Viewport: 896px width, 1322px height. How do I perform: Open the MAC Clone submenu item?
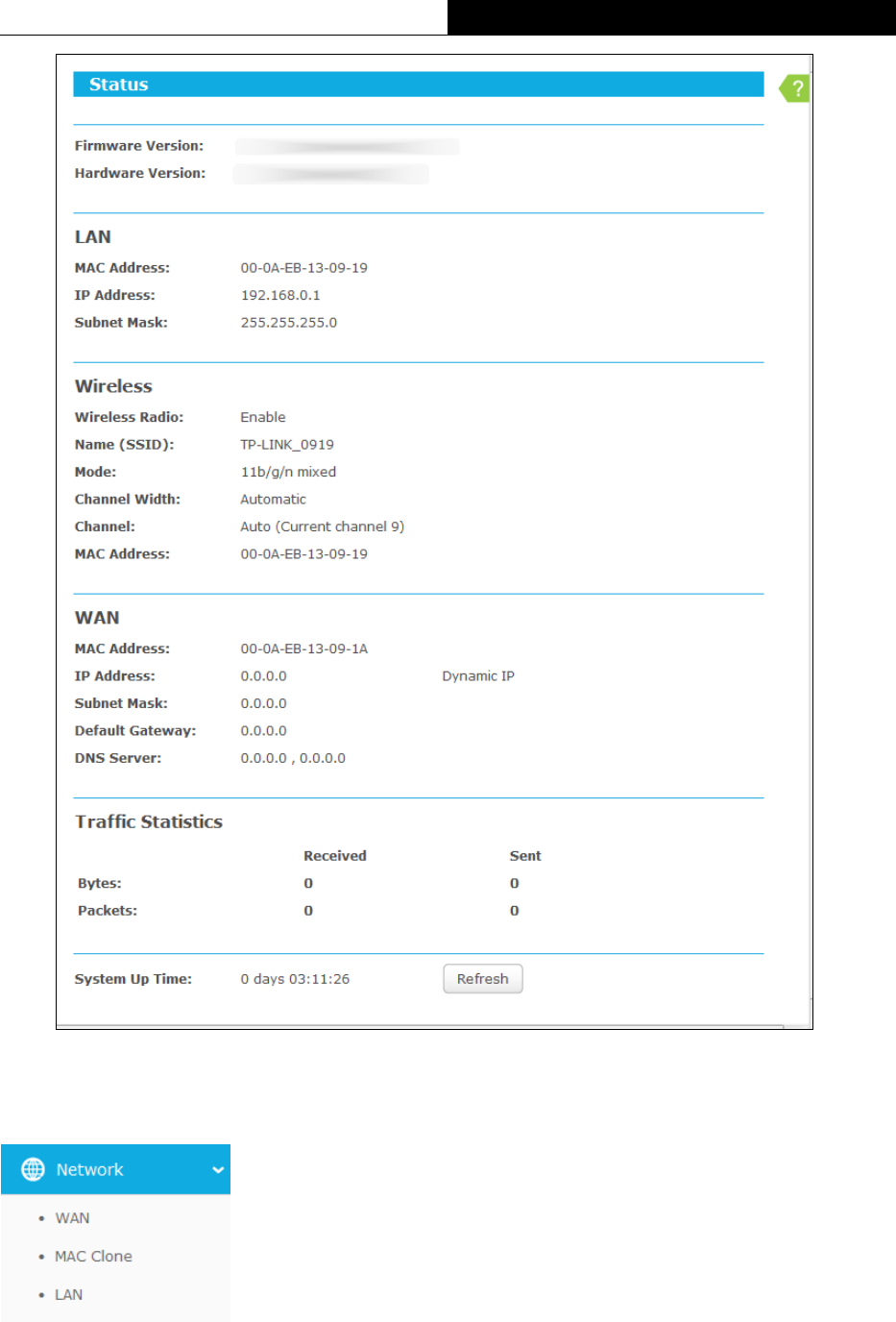[93, 1256]
